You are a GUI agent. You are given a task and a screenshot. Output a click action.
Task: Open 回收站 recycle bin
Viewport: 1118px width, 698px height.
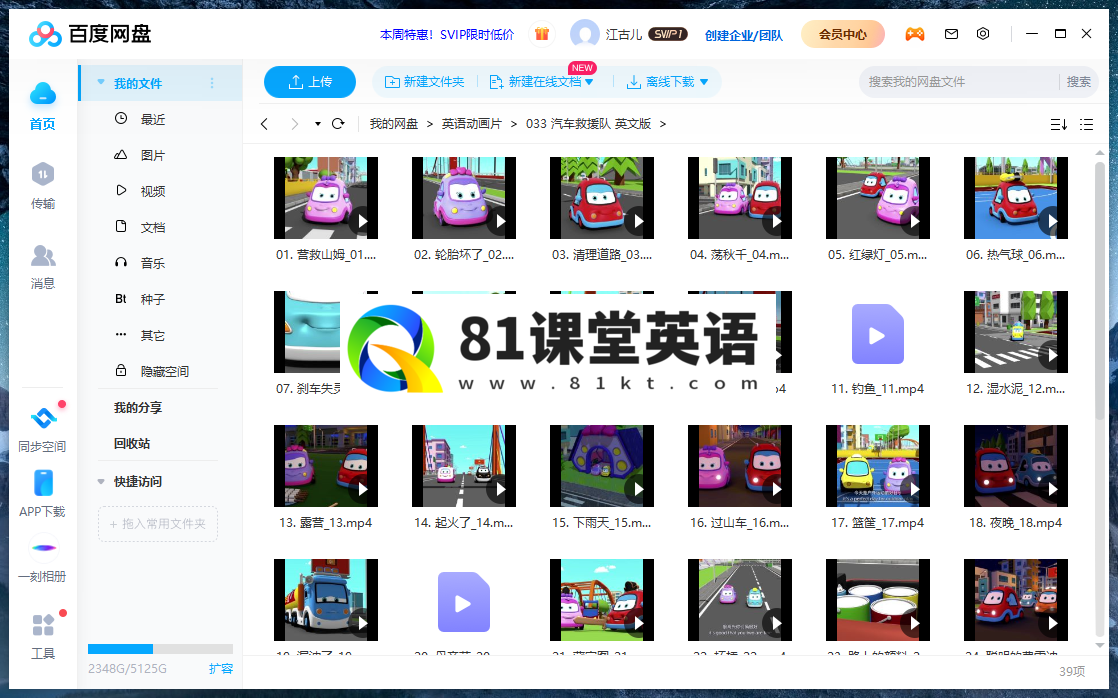132,443
